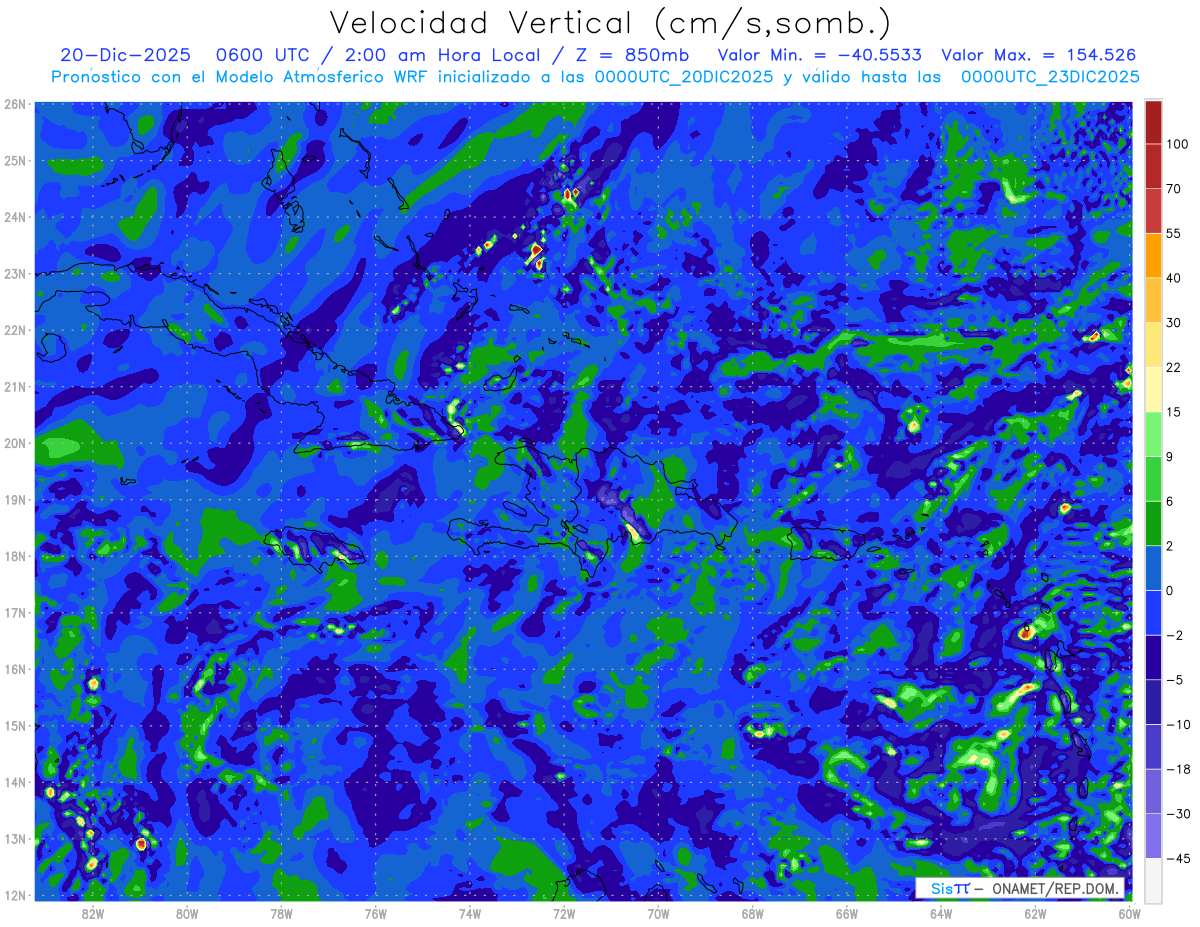
Task: Click the latitude axis label "19N"
Action: click(x=14, y=500)
